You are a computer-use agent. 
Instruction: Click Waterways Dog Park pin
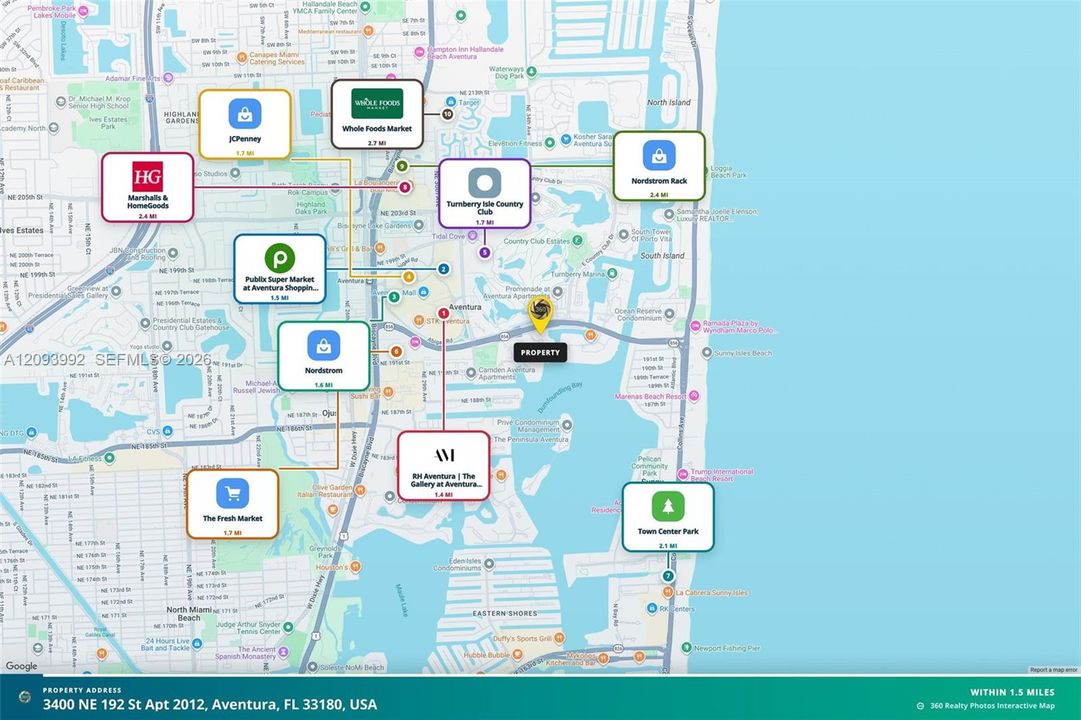click(x=532, y=71)
